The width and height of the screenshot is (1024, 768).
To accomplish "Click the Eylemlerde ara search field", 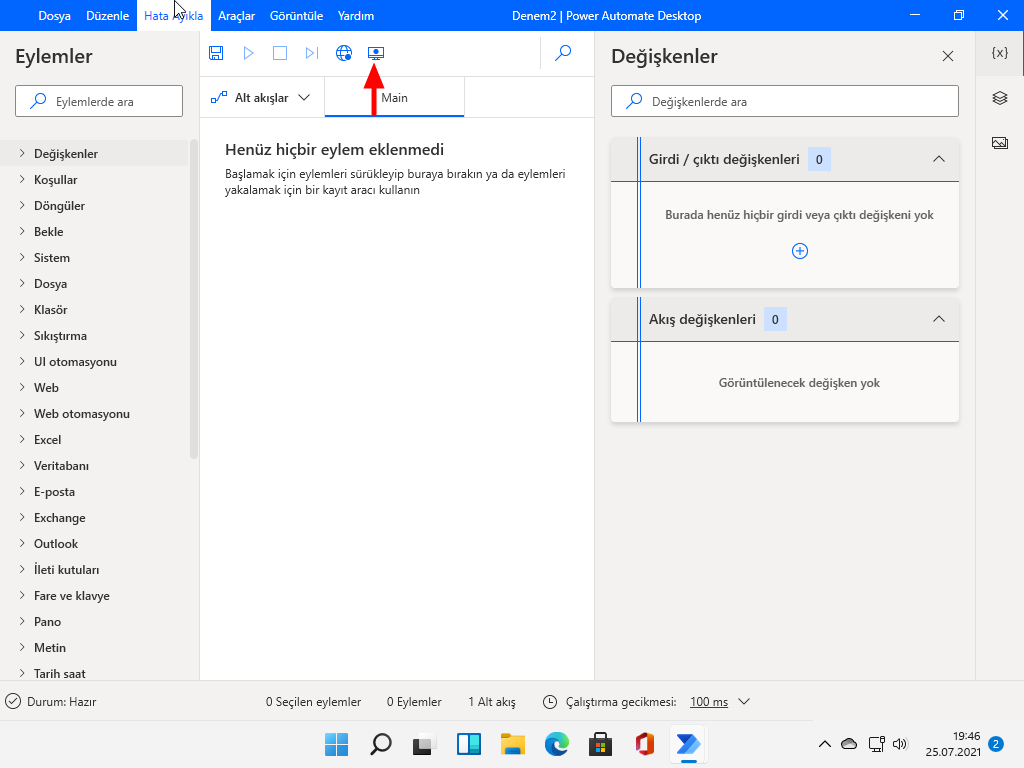I will tap(98, 101).
